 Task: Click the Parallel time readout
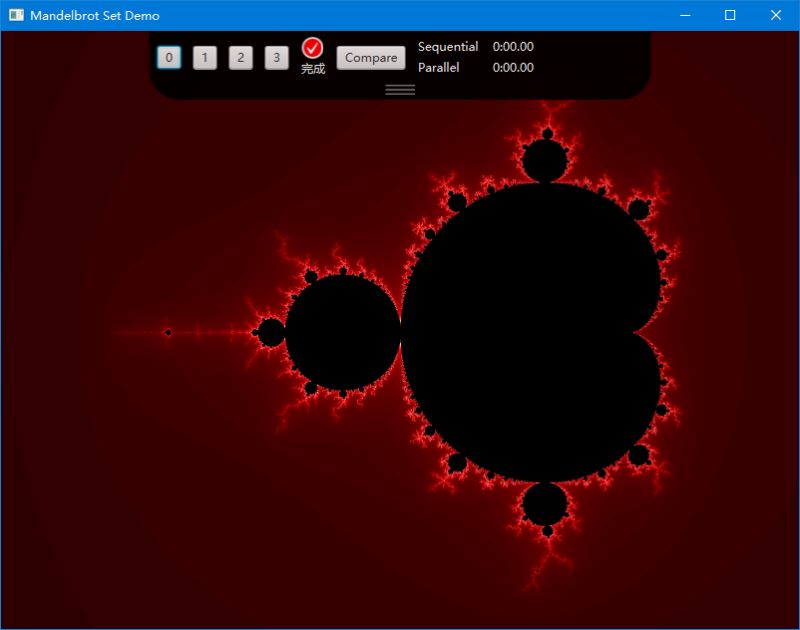[x=513, y=68]
